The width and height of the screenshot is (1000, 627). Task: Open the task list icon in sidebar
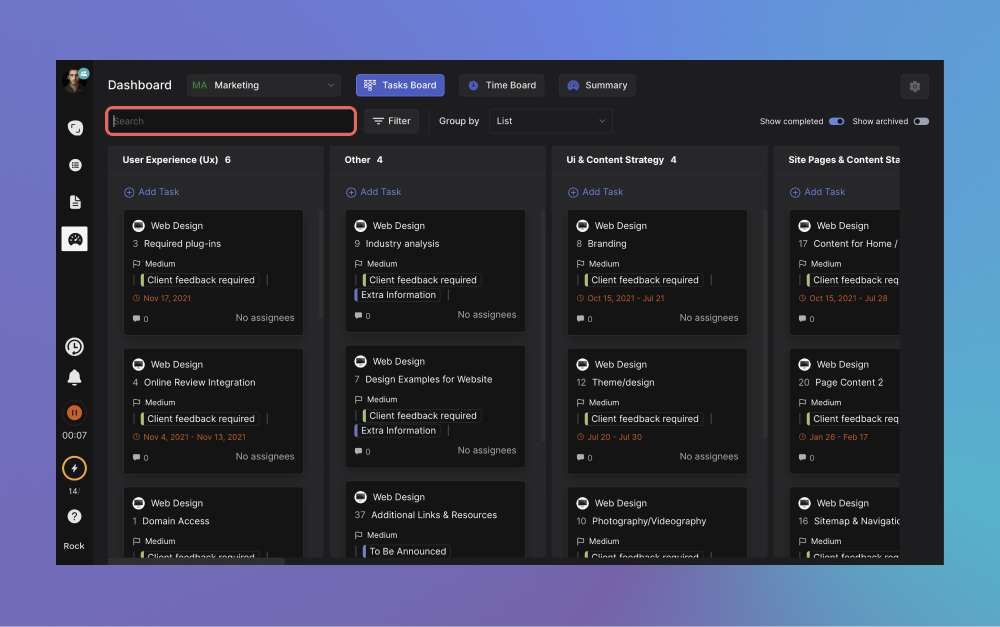point(74,165)
